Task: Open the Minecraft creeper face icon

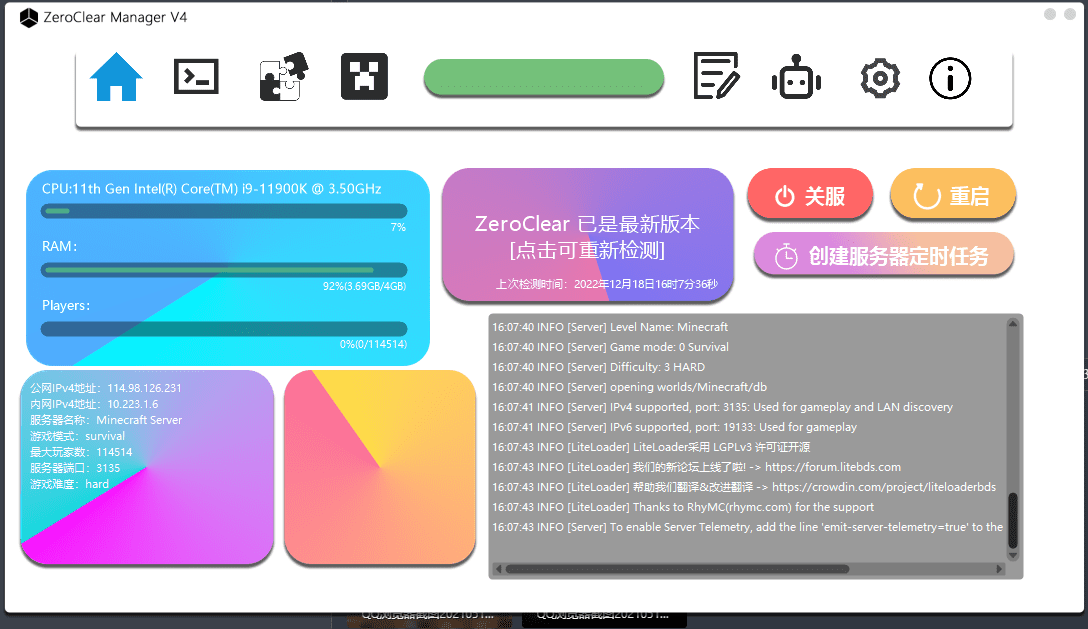Action: (364, 76)
